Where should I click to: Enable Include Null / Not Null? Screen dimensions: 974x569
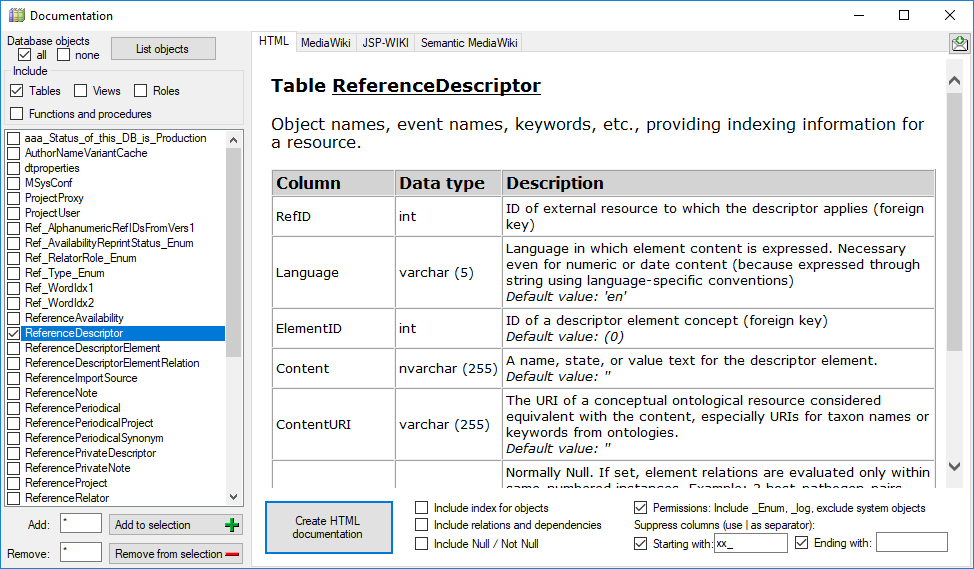[x=421, y=544]
